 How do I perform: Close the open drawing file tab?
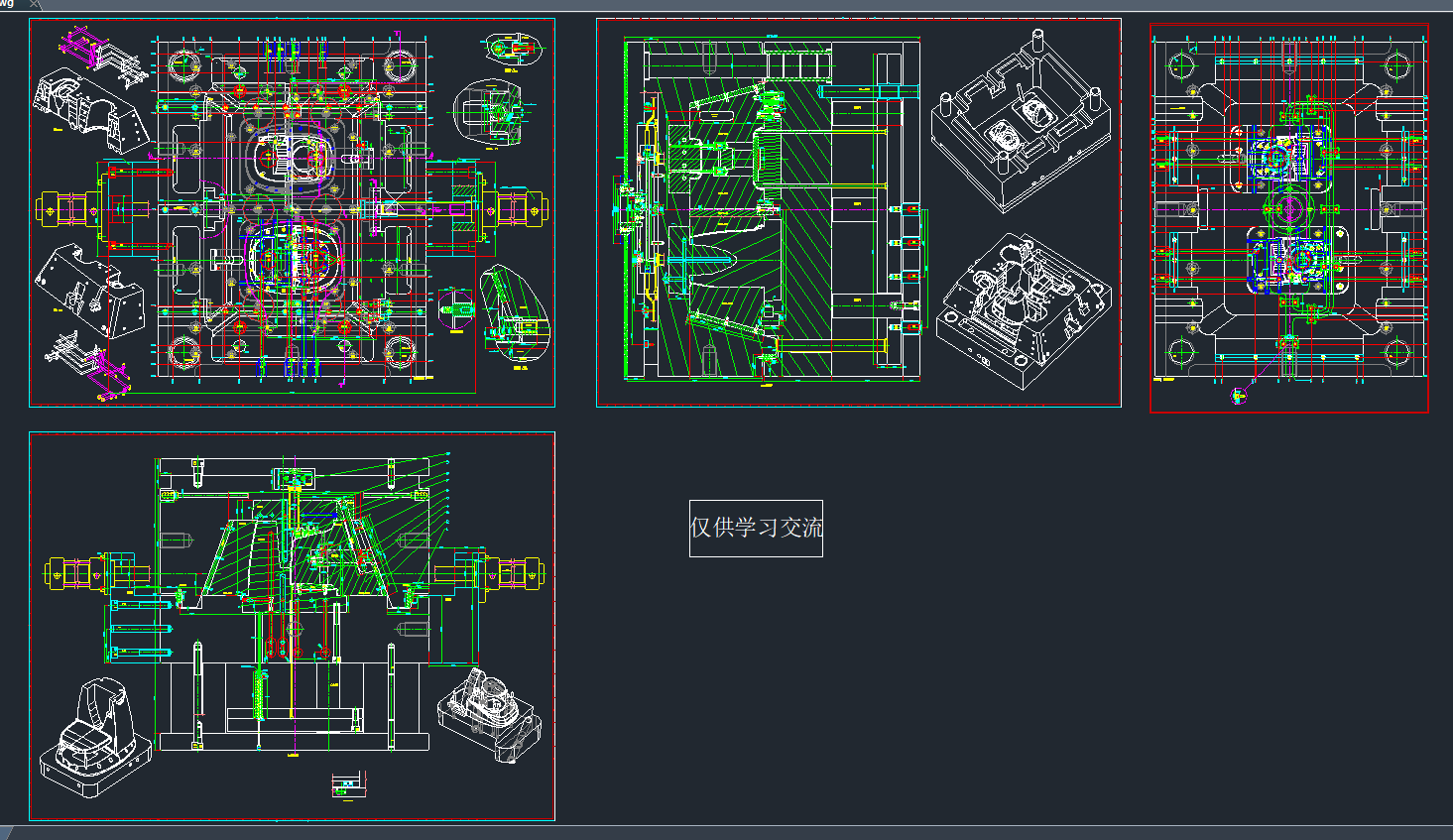[34, 5]
